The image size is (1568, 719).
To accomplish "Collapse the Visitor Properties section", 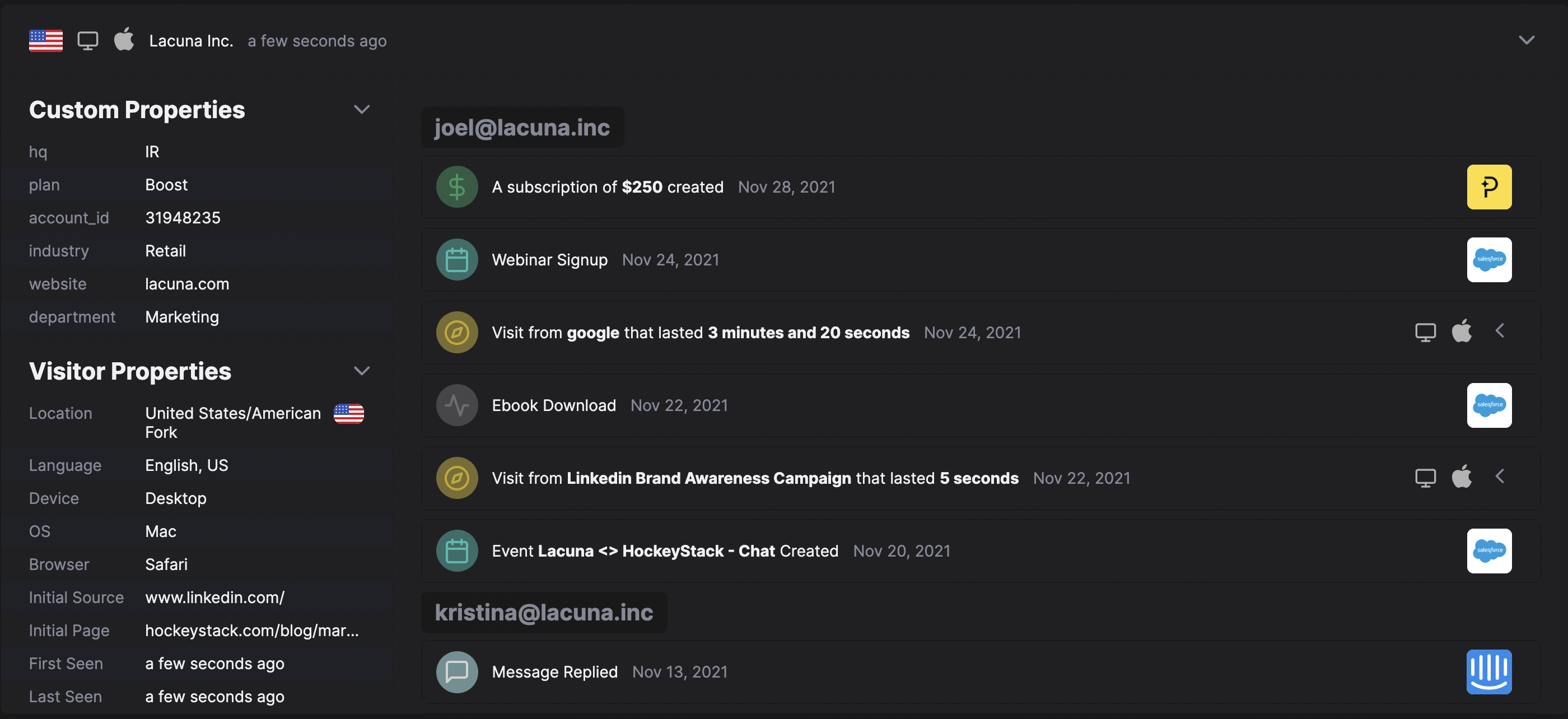I will pyautogui.click(x=362, y=371).
